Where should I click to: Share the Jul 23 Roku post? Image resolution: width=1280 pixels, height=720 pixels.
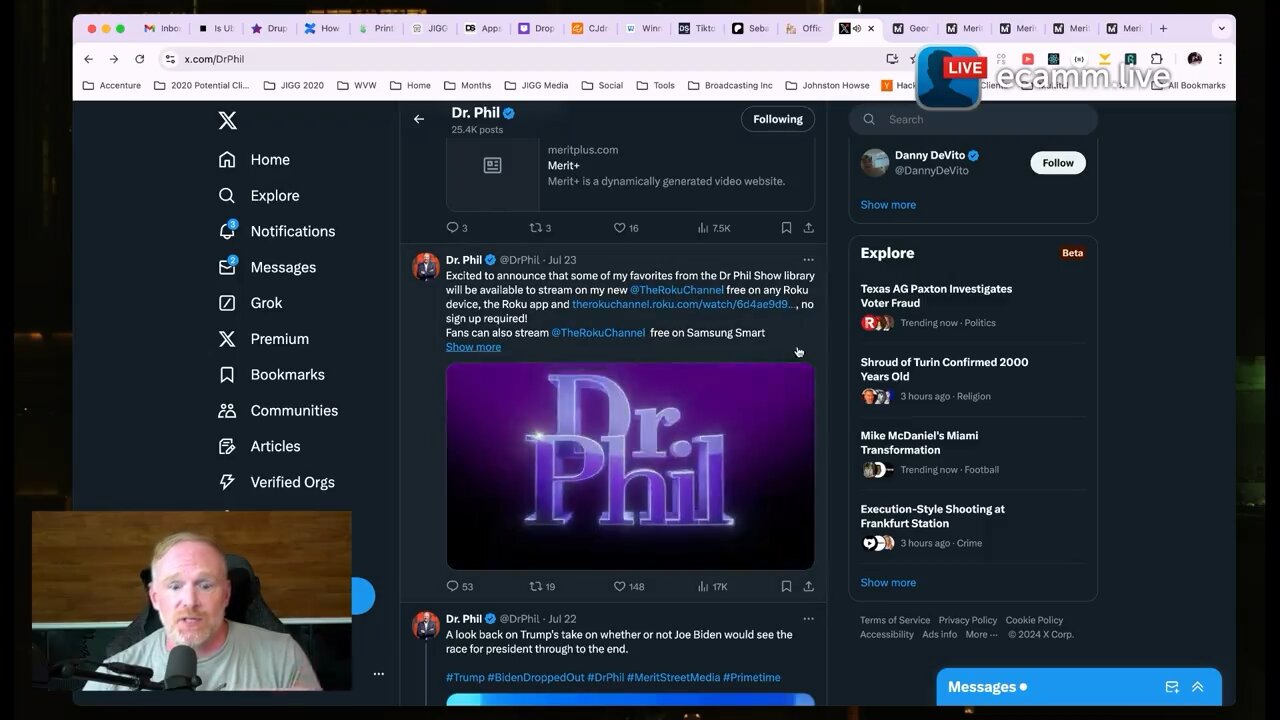tap(808, 586)
